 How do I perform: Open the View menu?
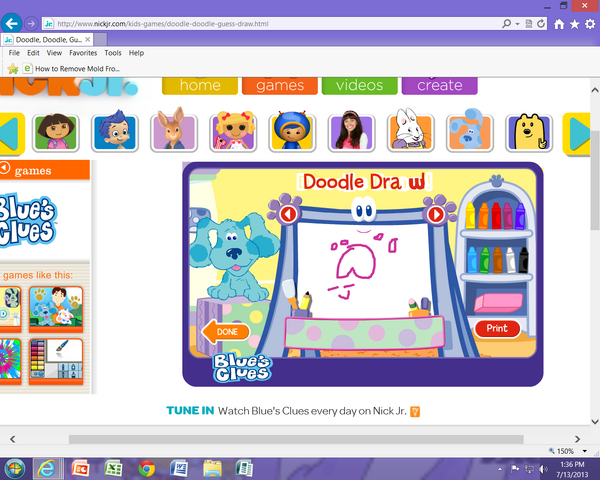pos(54,53)
